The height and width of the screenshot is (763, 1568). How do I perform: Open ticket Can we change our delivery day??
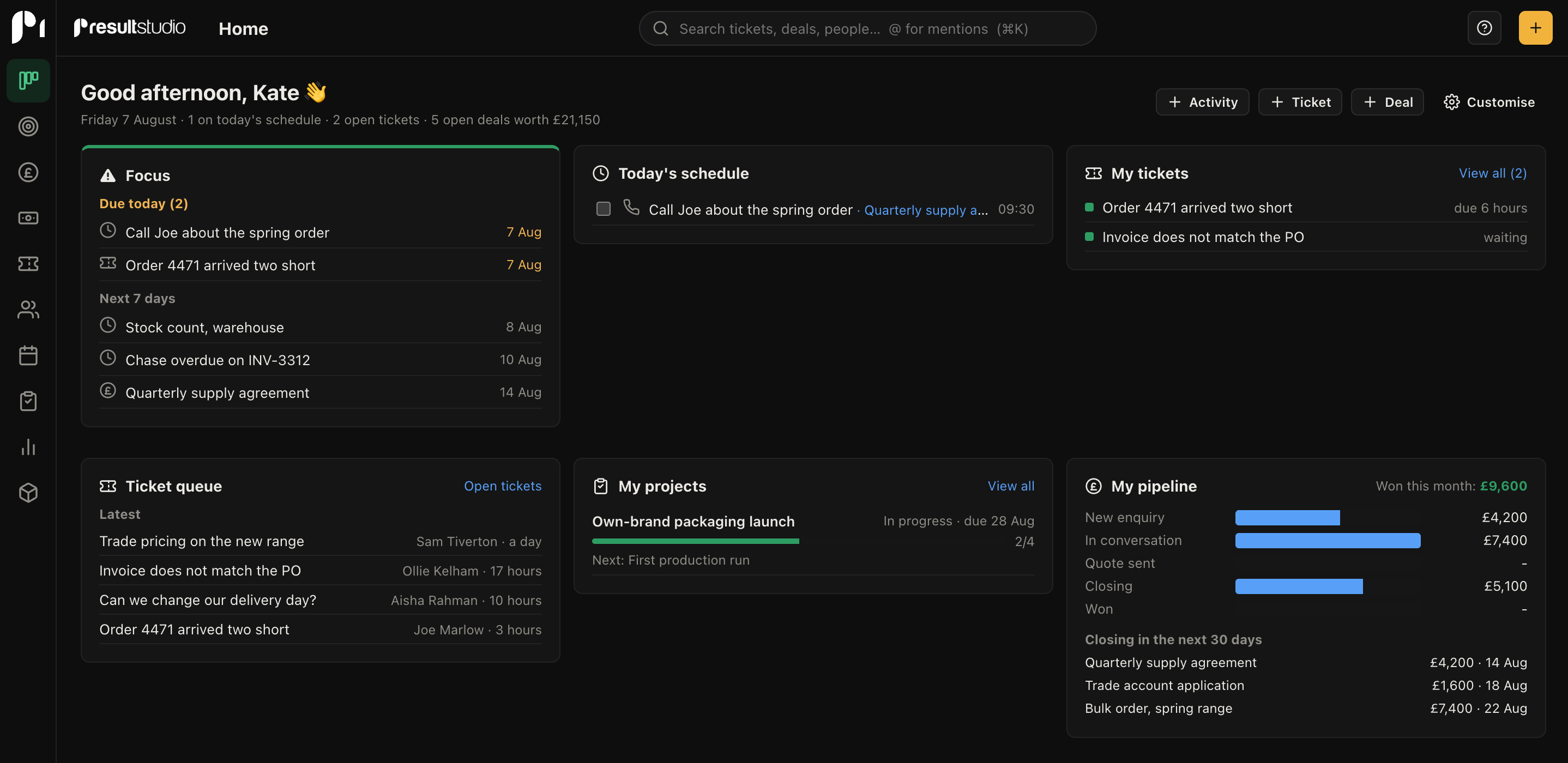coord(320,600)
